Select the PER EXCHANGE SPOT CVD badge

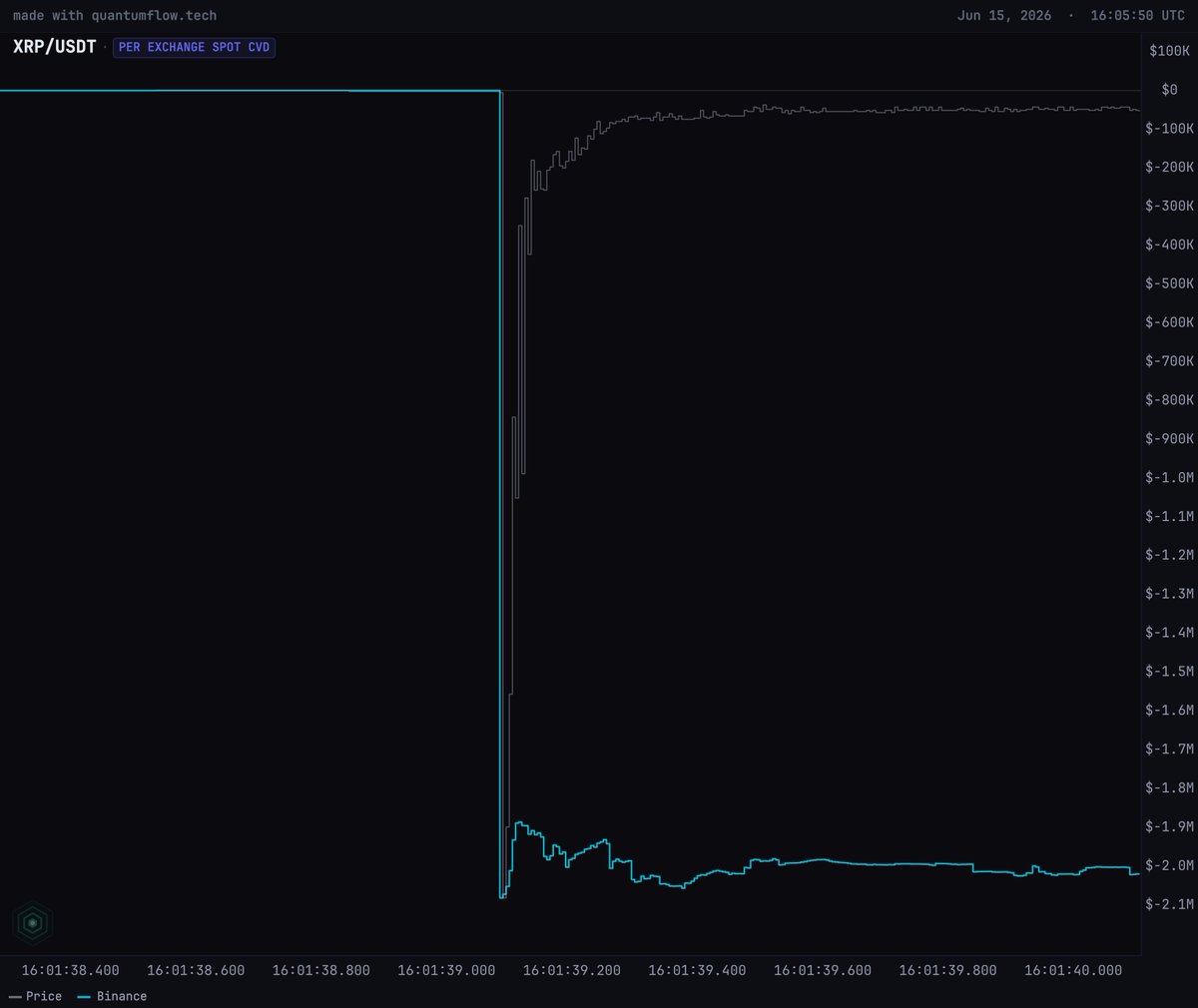[194, 47]
